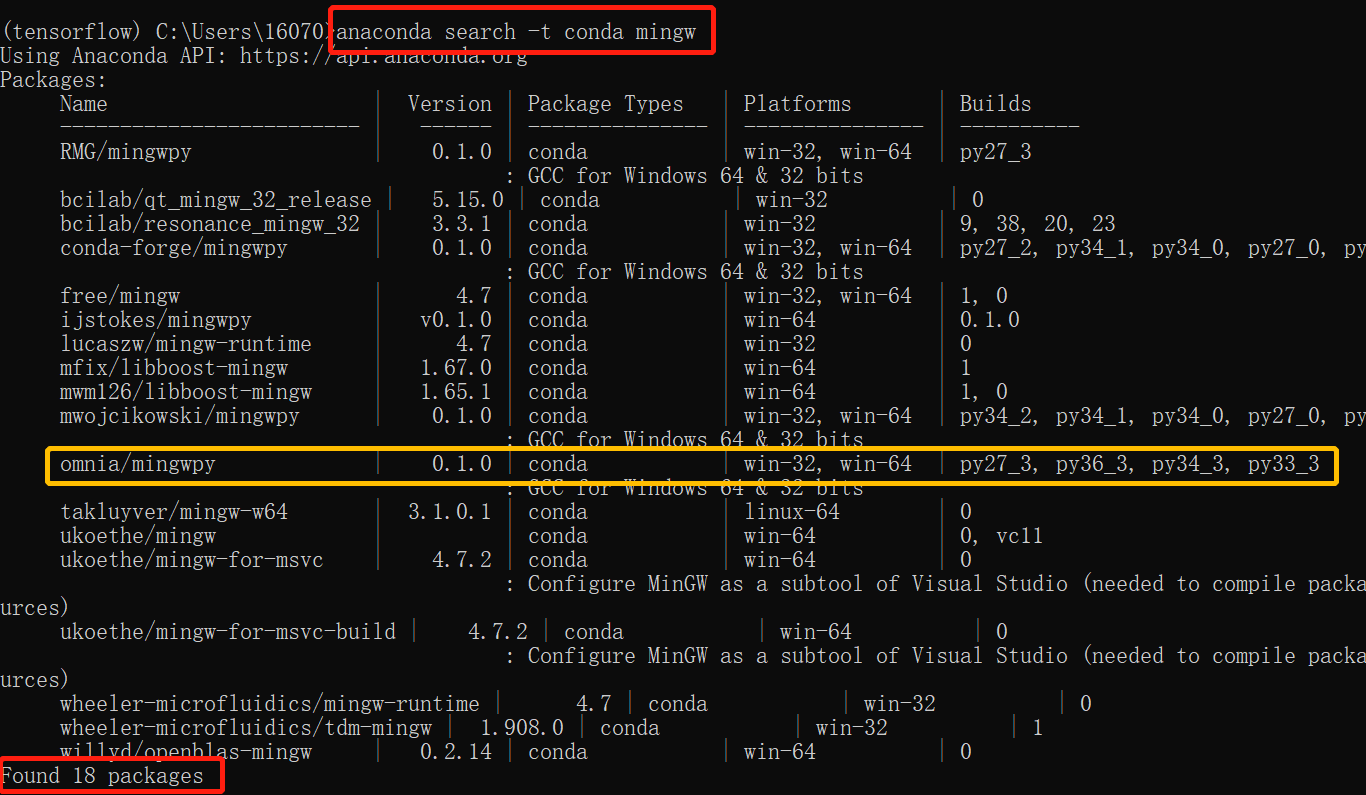Click the 'ukoethe/mingw-for-msvc-build' package name

pyautogui.click(x=228, y=632)
